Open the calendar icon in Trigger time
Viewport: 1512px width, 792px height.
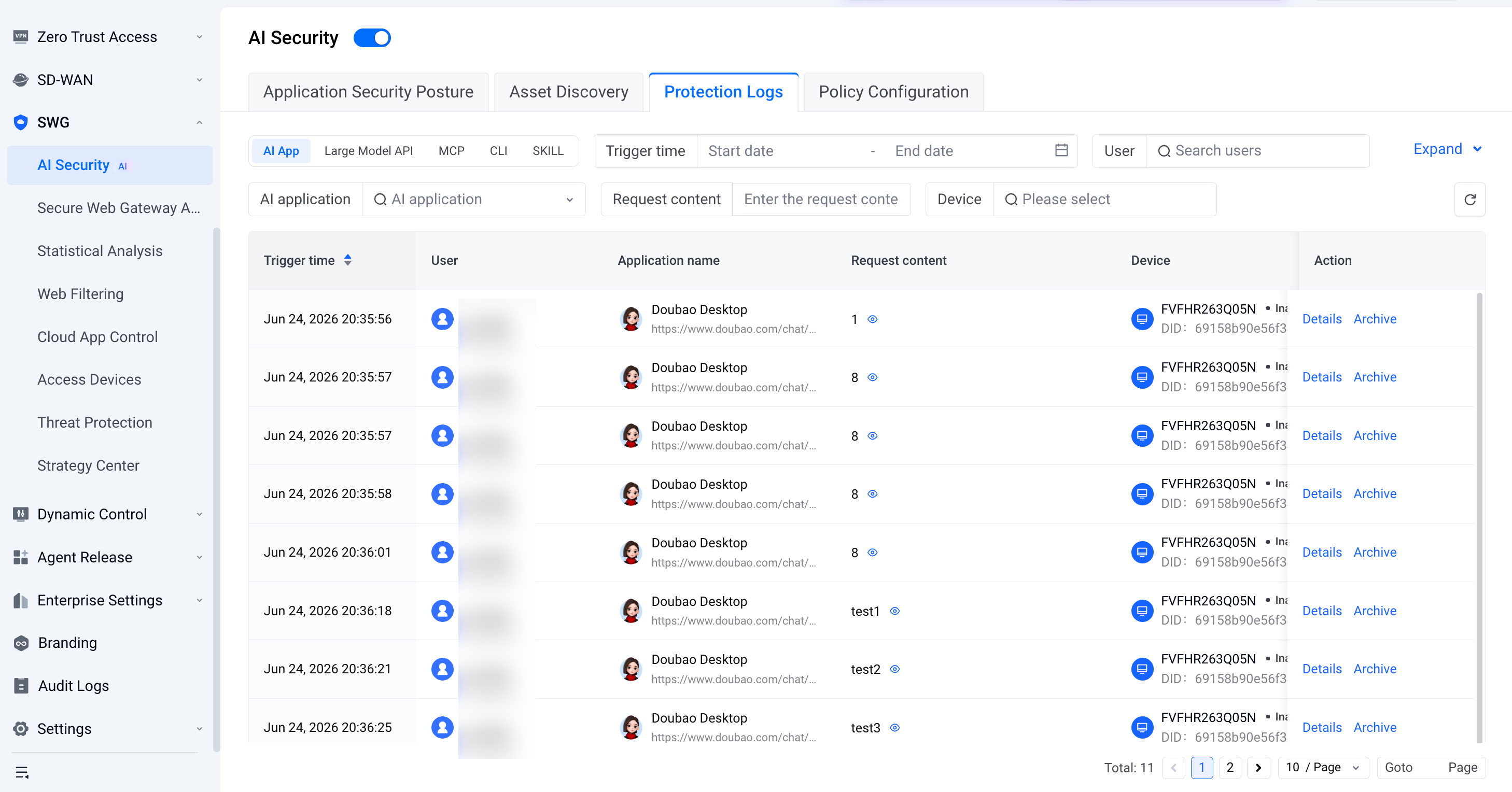1061,150
